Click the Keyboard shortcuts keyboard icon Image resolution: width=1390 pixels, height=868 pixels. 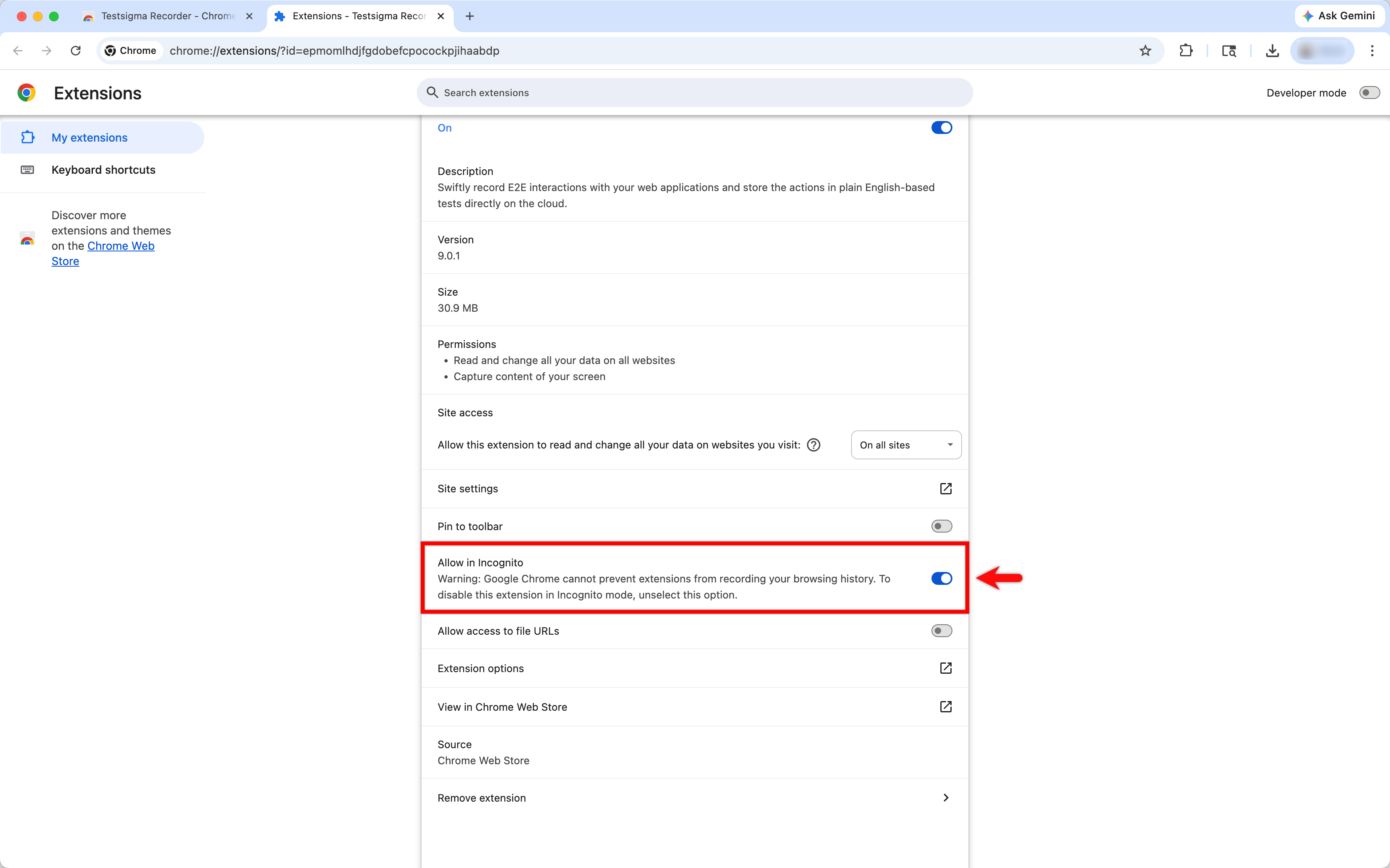point(27,169)
